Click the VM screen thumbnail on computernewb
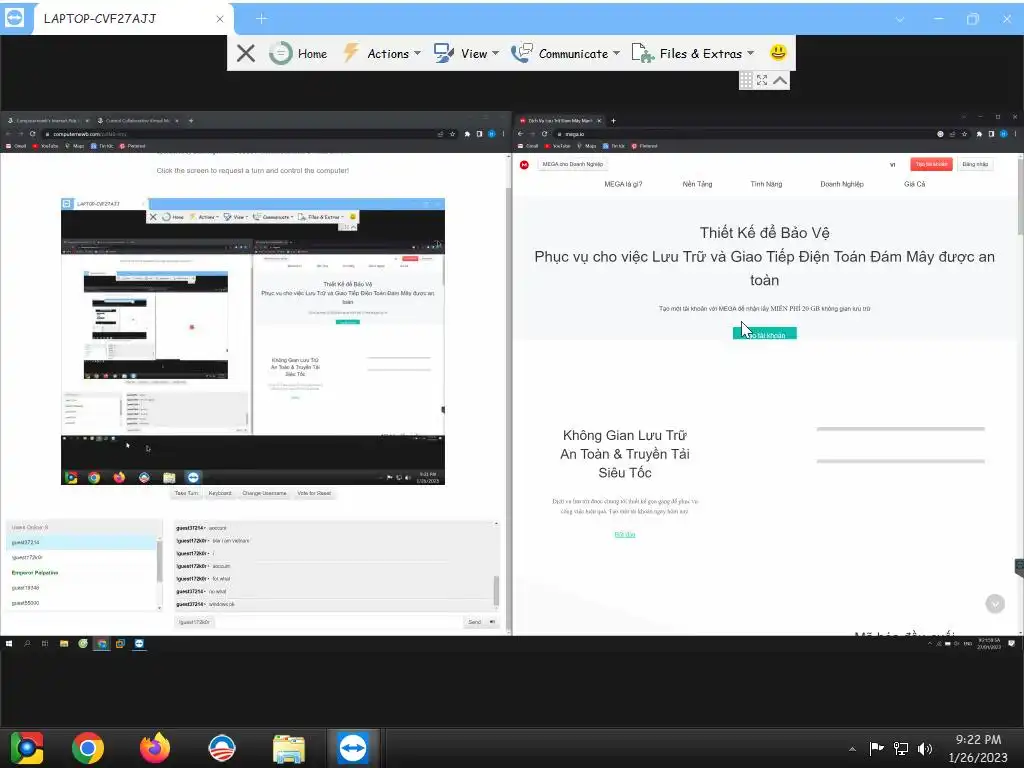This screenshot has height=768, width=1024. tap(253, 342)
